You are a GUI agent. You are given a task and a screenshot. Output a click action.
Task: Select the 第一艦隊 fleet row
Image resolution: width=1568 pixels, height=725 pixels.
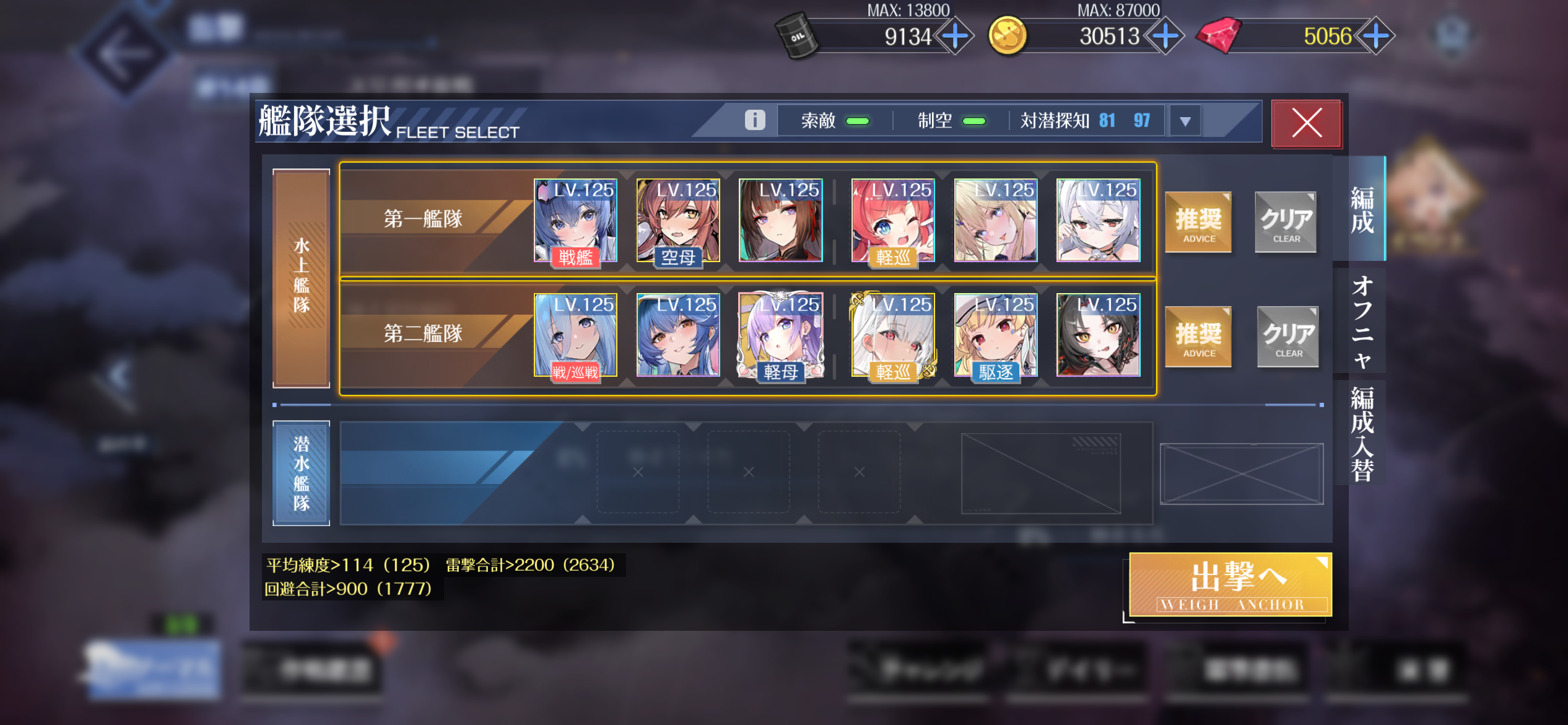point(747,220)
